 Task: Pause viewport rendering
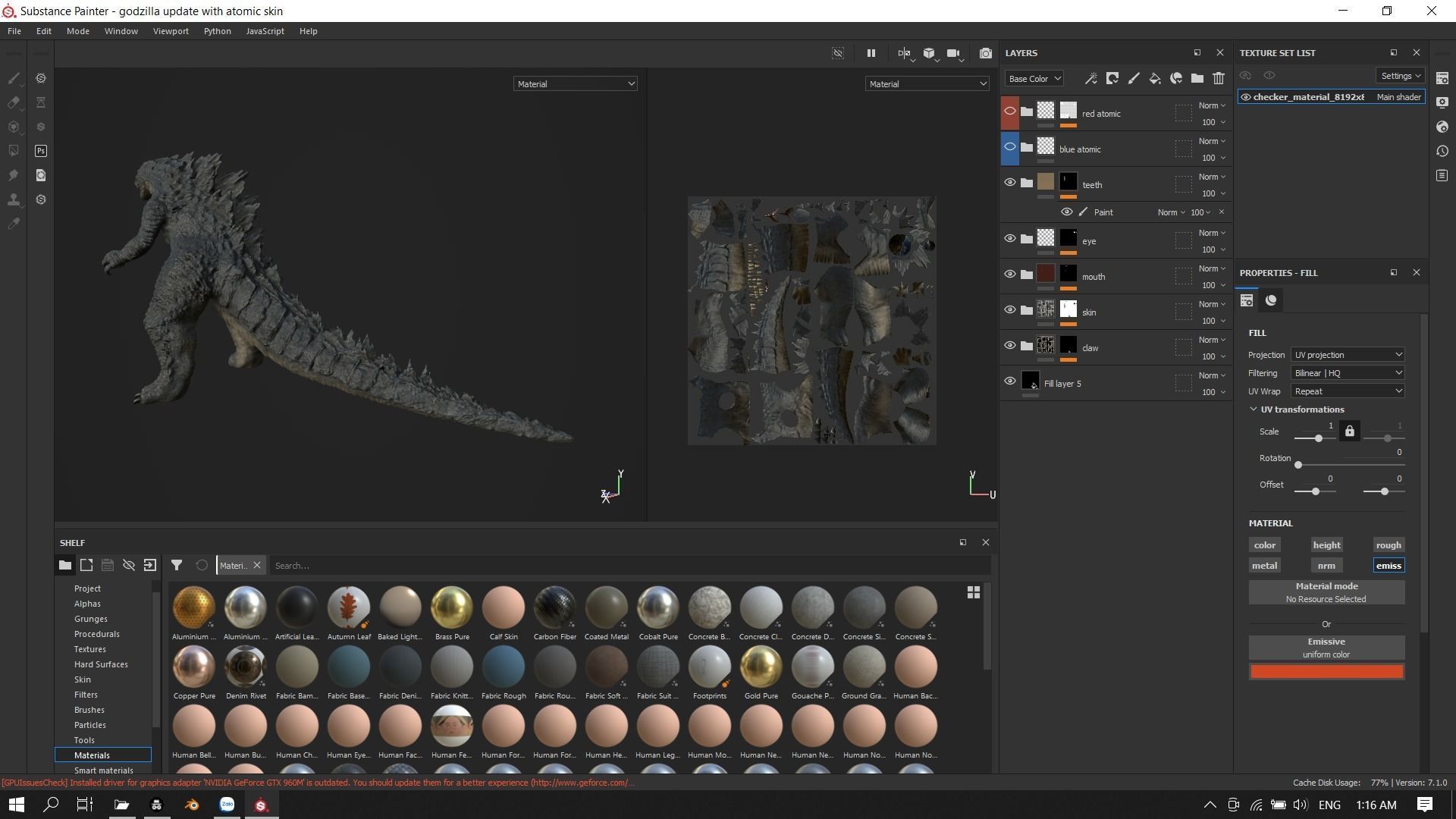[871, 53]
